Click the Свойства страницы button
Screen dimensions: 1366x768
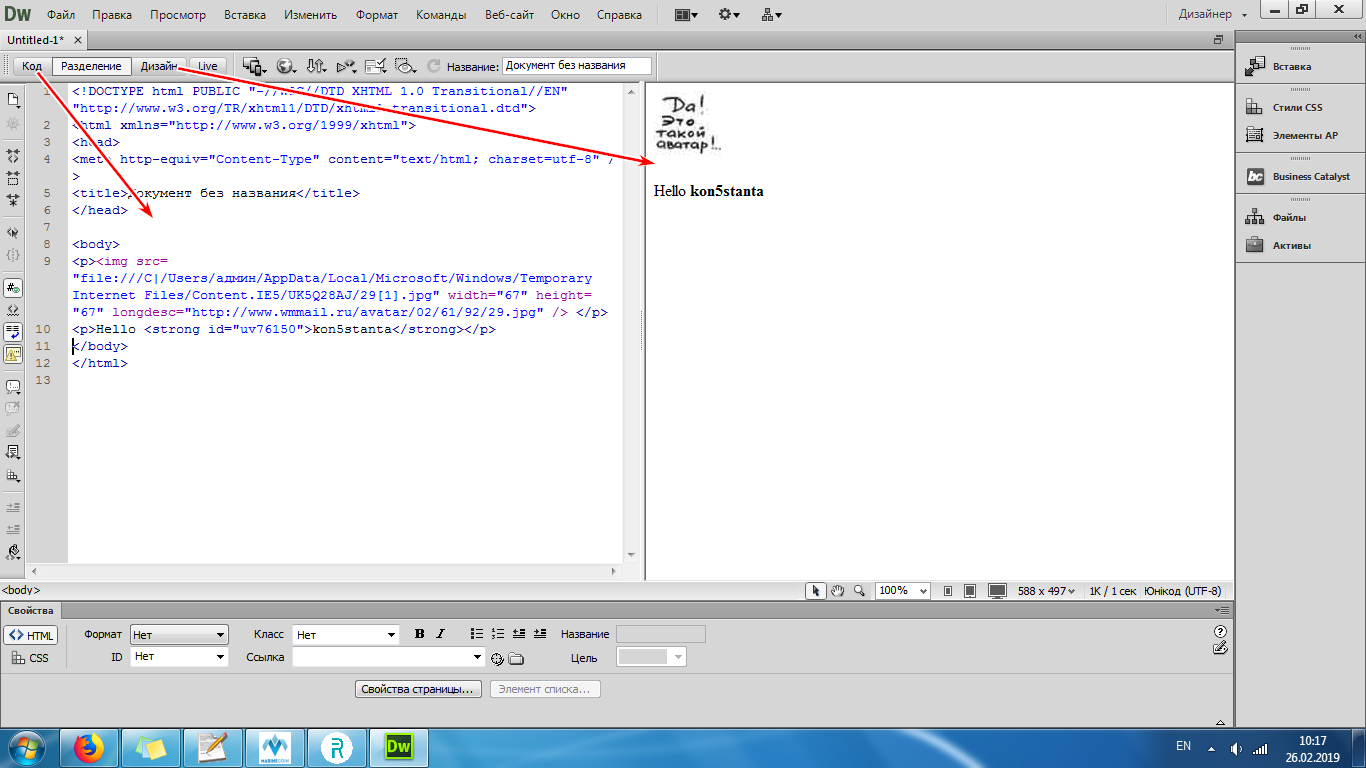419,689
